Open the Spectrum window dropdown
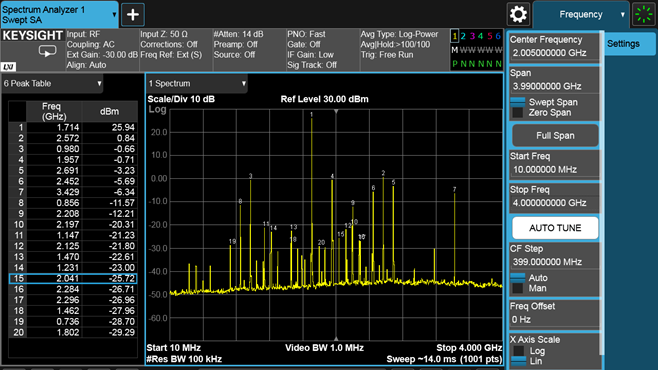This screenshot has width=658, height=370. click(x=197, y=83)
